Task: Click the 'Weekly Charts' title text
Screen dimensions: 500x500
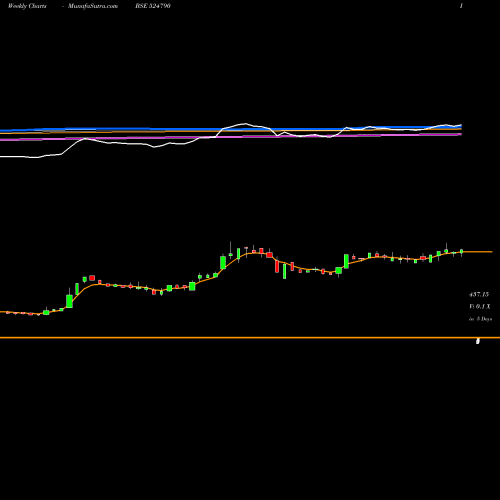Action: 27,6
